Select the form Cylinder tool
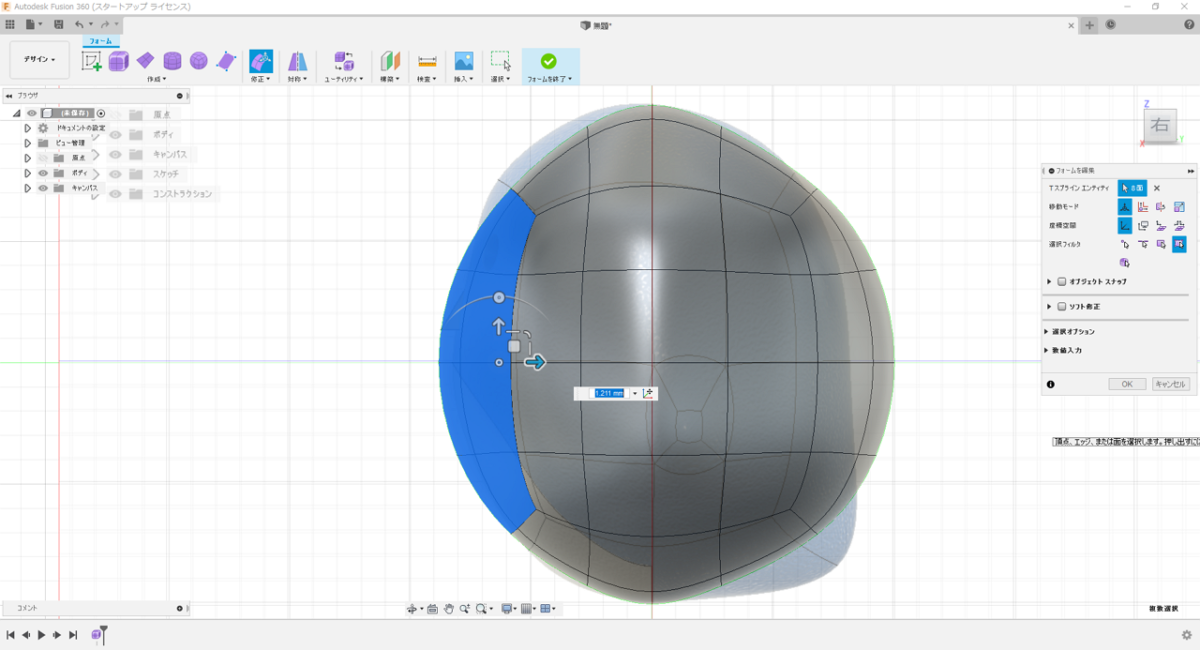1200x650 pixels. coord(172,61)
